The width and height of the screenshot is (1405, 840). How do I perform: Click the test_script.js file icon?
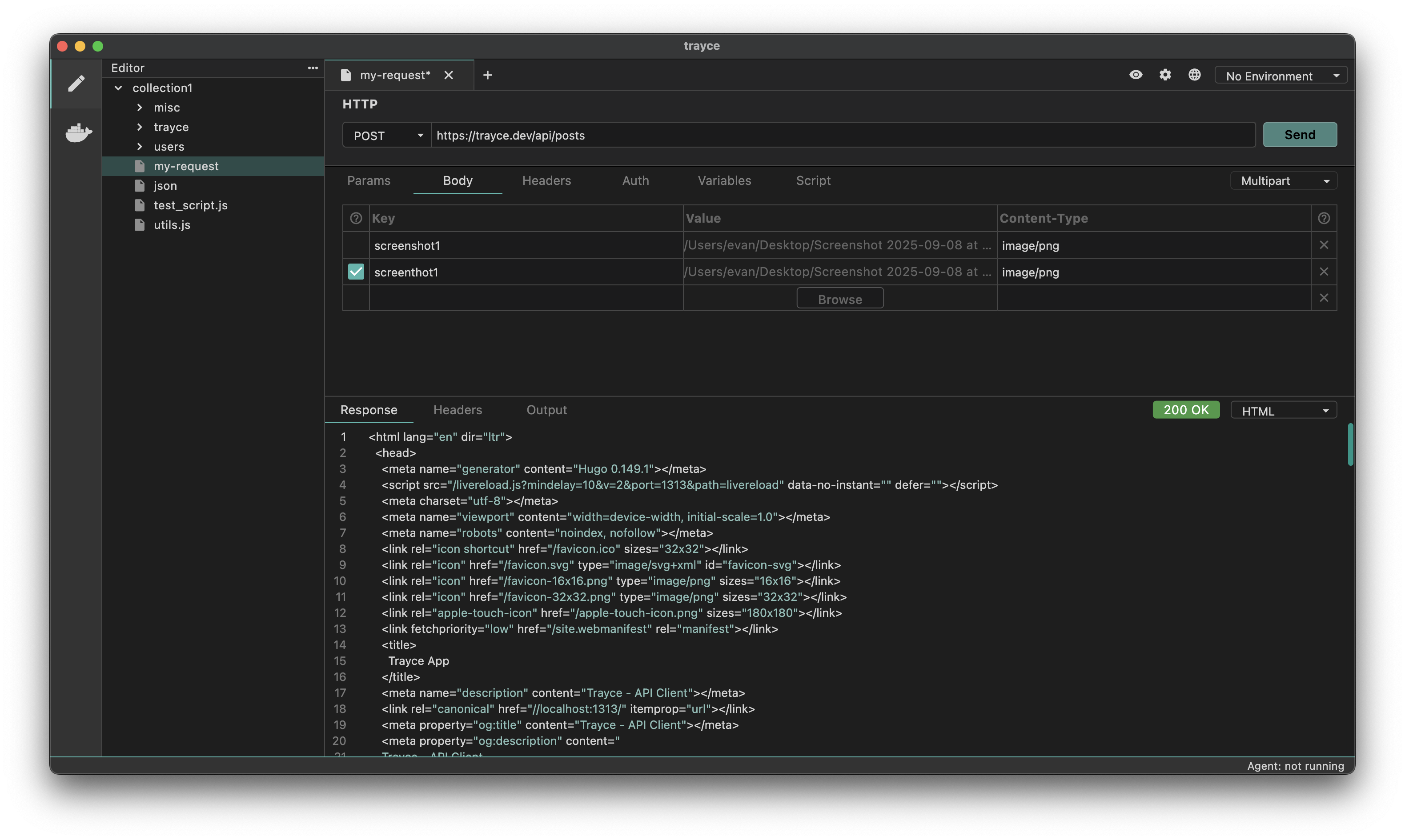click(140, 205)
